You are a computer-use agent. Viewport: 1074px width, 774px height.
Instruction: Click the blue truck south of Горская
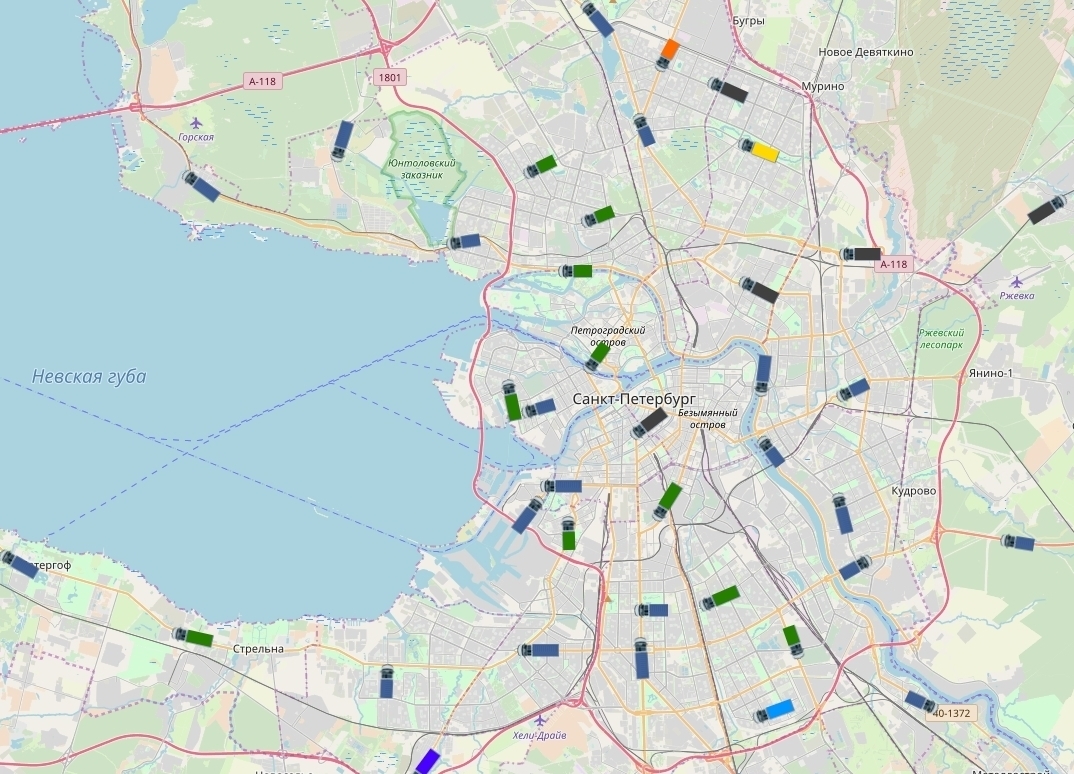tap(202, 186)
